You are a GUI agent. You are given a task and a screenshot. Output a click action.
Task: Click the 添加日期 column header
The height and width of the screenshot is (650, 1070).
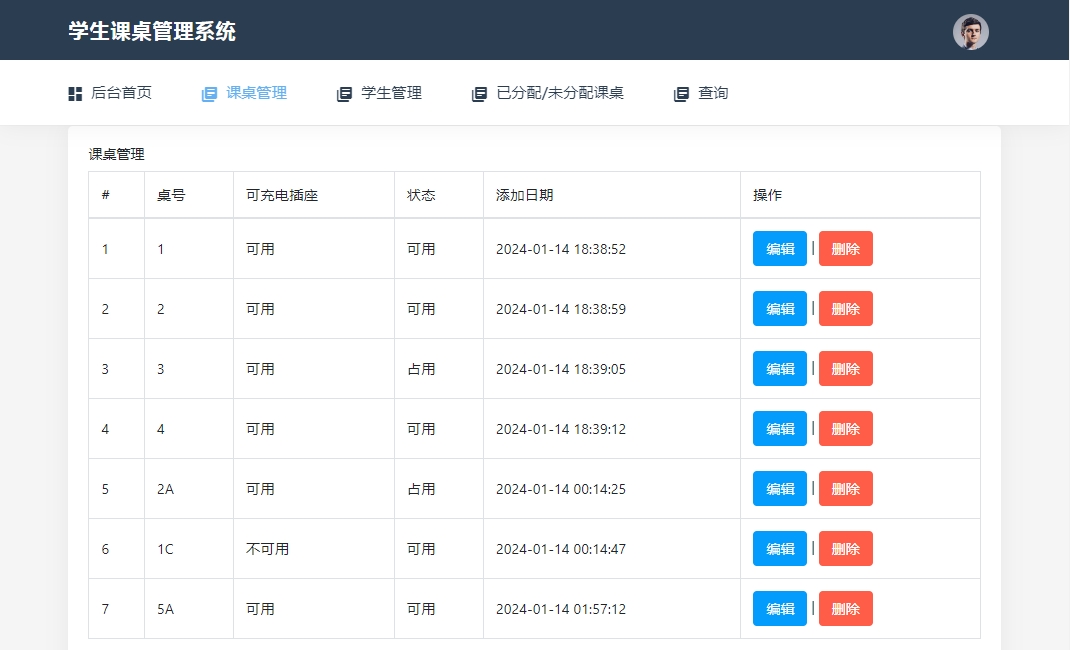(524, 195)
